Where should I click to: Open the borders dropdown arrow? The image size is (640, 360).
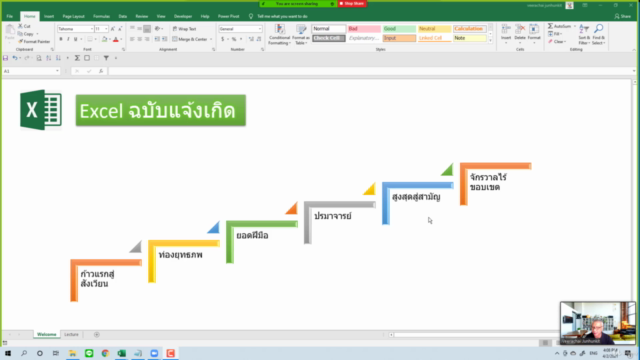pos(96,39)
